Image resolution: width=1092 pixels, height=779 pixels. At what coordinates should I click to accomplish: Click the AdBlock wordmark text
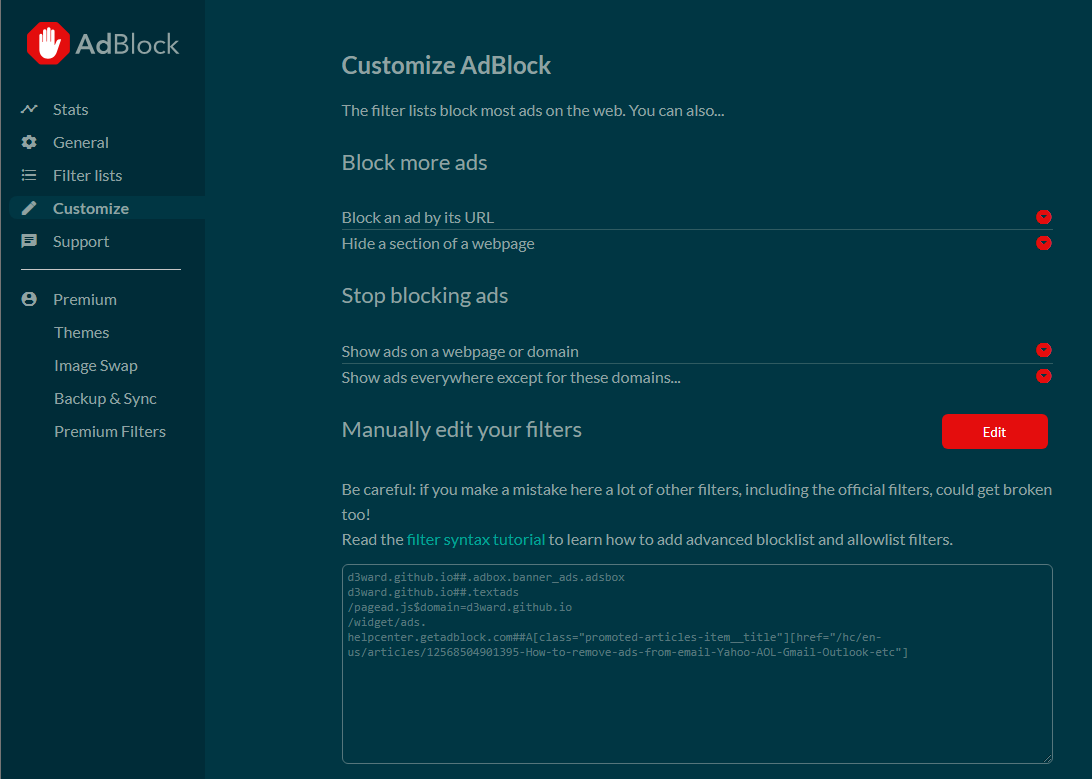[x=127, y=45]
